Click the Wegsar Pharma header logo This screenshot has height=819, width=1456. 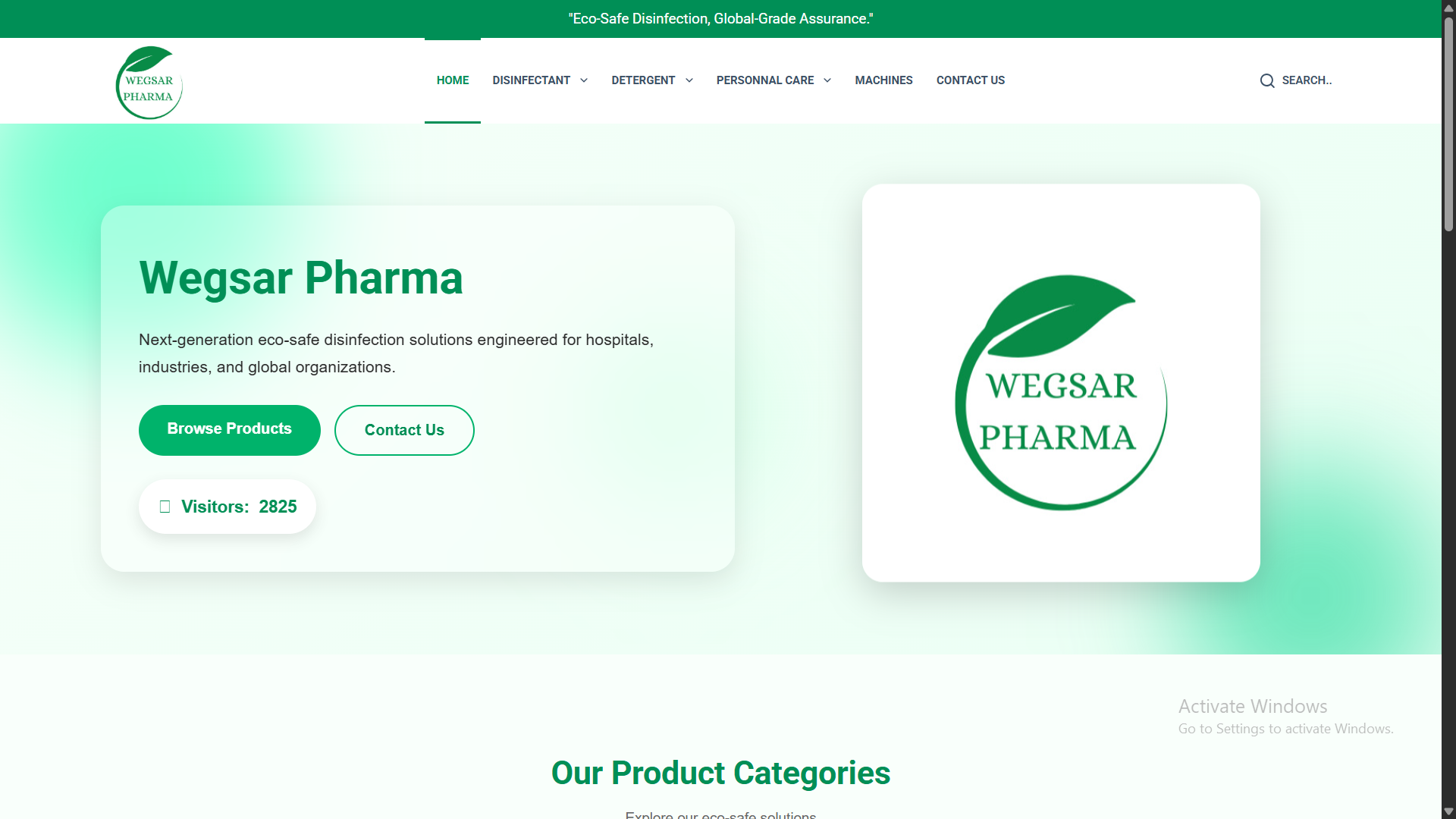pos(149,82)
